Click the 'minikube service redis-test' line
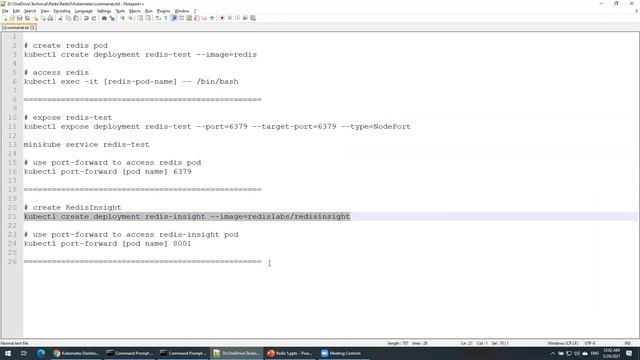Screen dimensions: 640x360 click(x=87, y=144)
